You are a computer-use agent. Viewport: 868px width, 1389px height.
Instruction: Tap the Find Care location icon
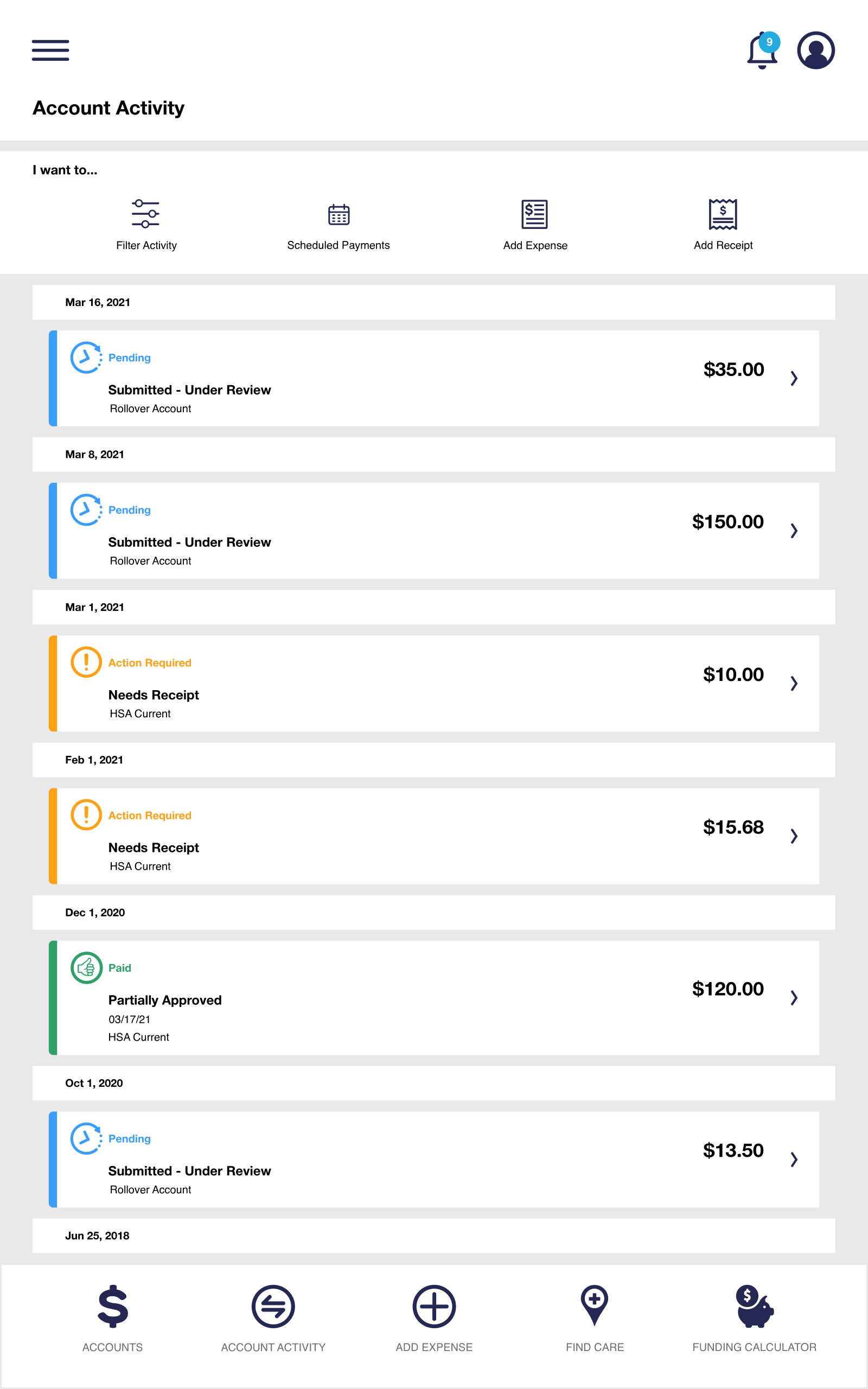click(594, 1305)
